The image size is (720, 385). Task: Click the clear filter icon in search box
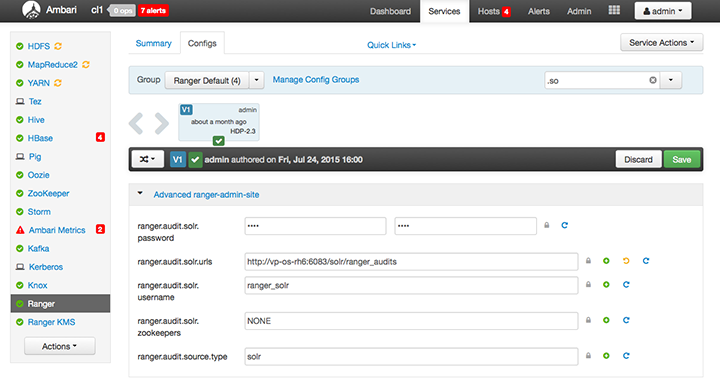[652, 80]
